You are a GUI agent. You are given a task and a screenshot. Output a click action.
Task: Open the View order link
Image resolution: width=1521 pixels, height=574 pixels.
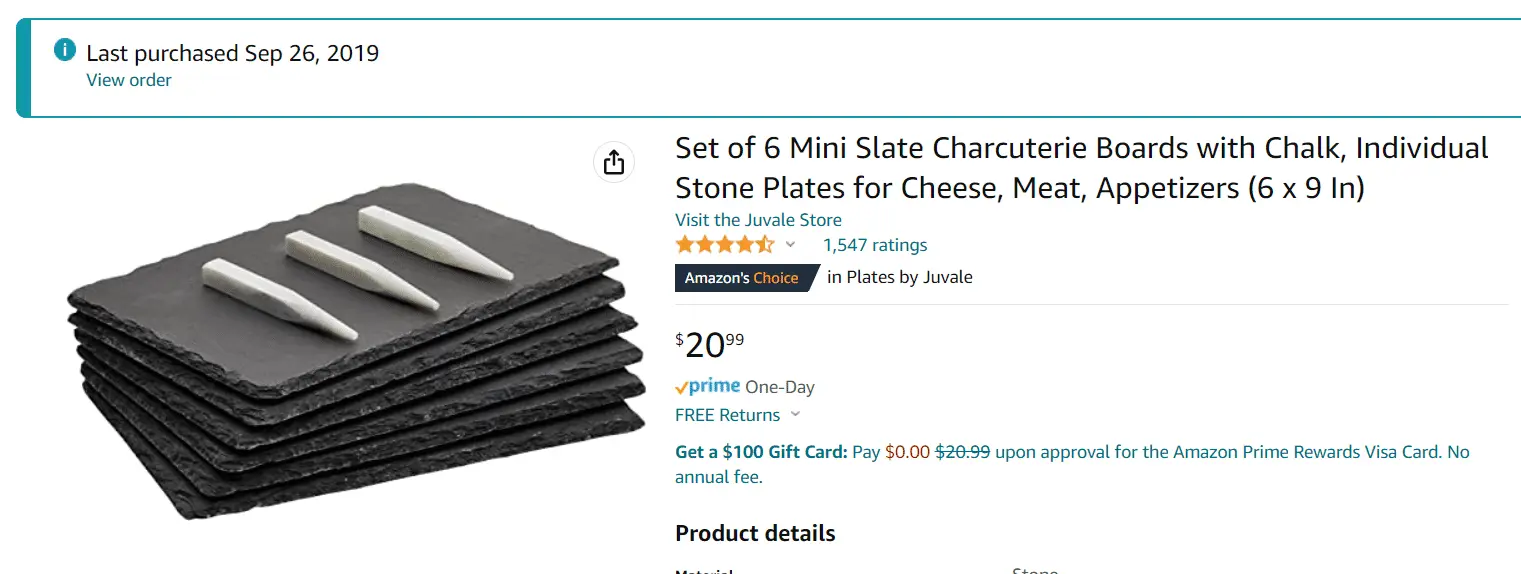pyautogui.click(x=129, y=80)
